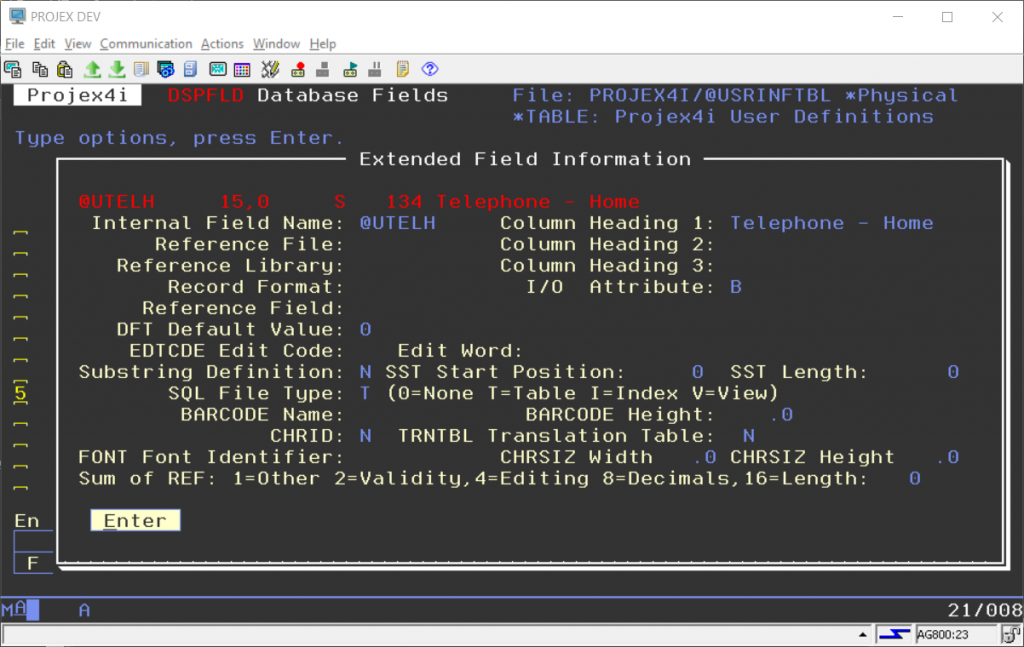1024x647 pixels.
Task: Click the Internal Field Name value @UTELH
Action: click(x=397, y=223)
